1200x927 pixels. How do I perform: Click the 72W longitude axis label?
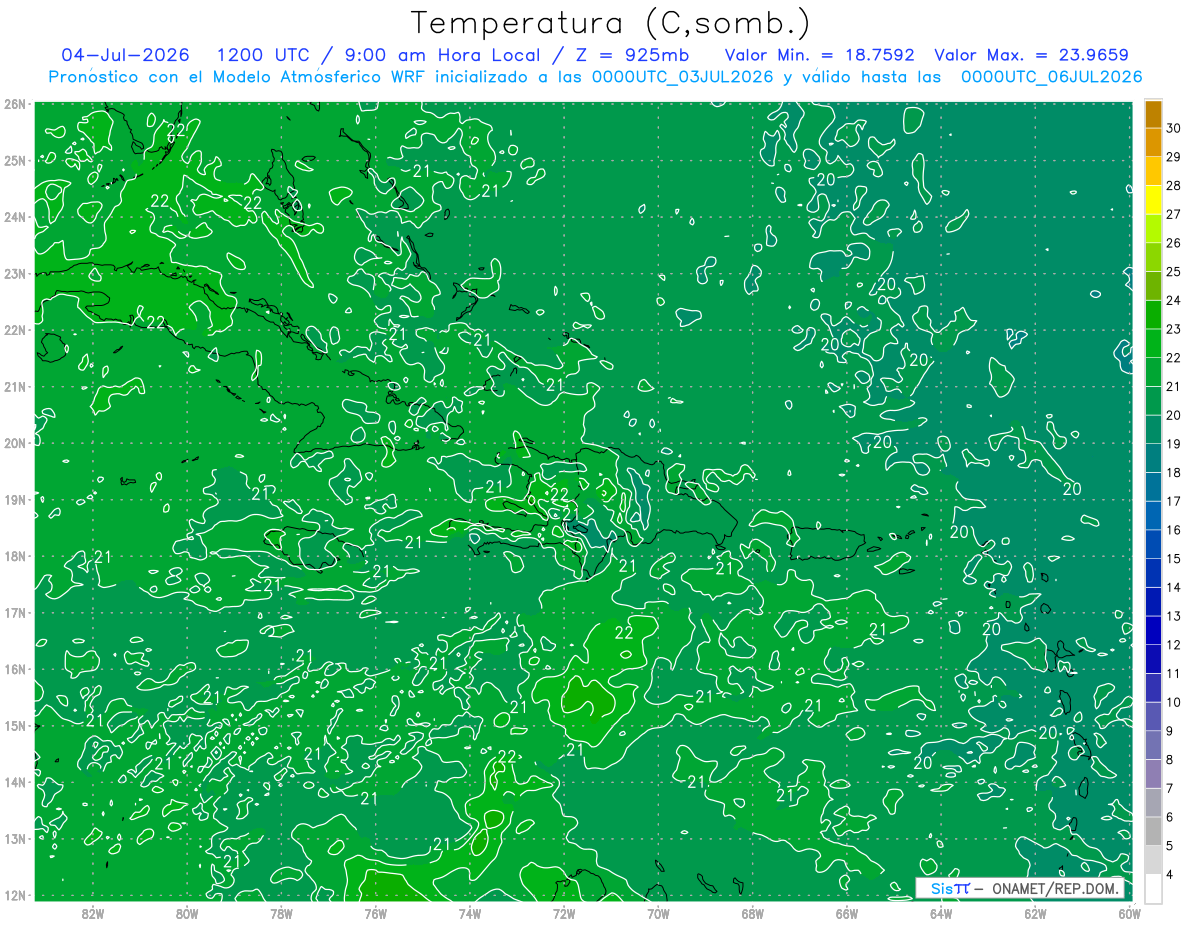pyautogui.click(x=564, y=913)
